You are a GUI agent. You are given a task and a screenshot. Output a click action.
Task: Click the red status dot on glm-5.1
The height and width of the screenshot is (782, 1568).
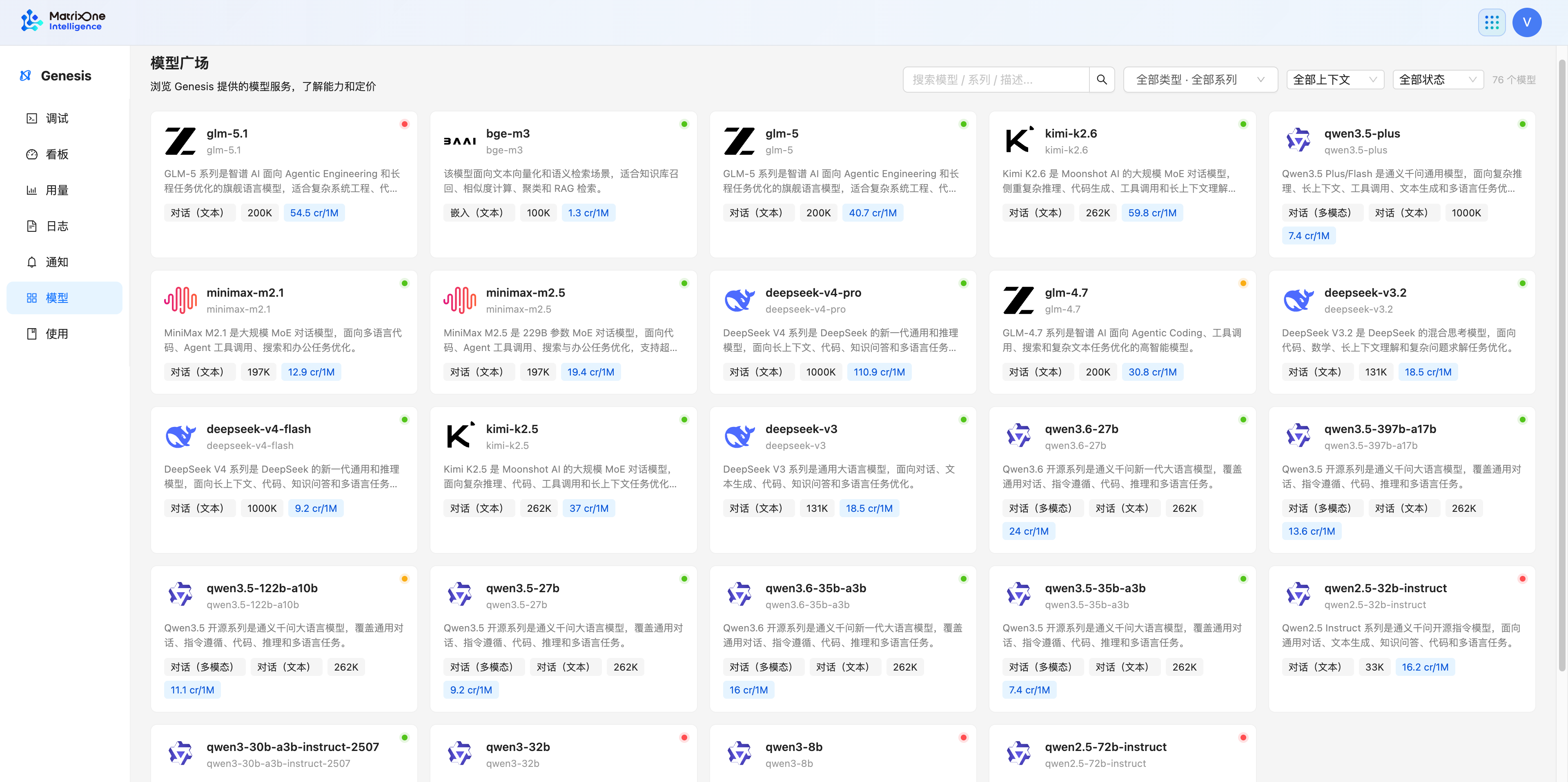click(x=404, y=124)
